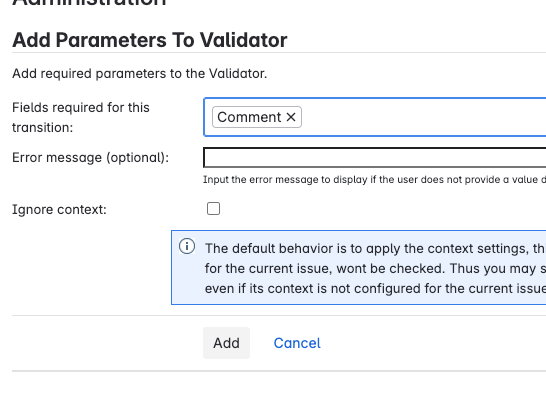Click "Add required parameters to the Validator" text
Viewport: 546px width, 400px height.
point(140,73)
